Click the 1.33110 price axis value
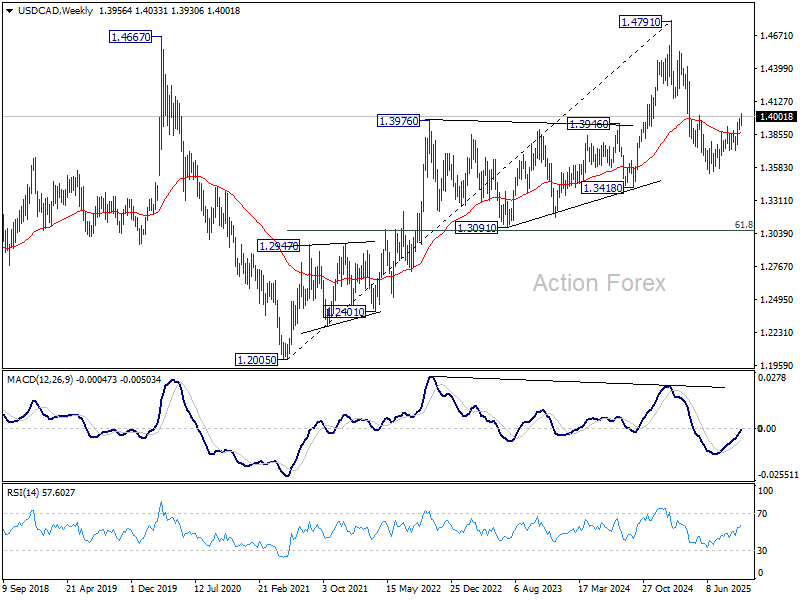 tap(777, 201)
